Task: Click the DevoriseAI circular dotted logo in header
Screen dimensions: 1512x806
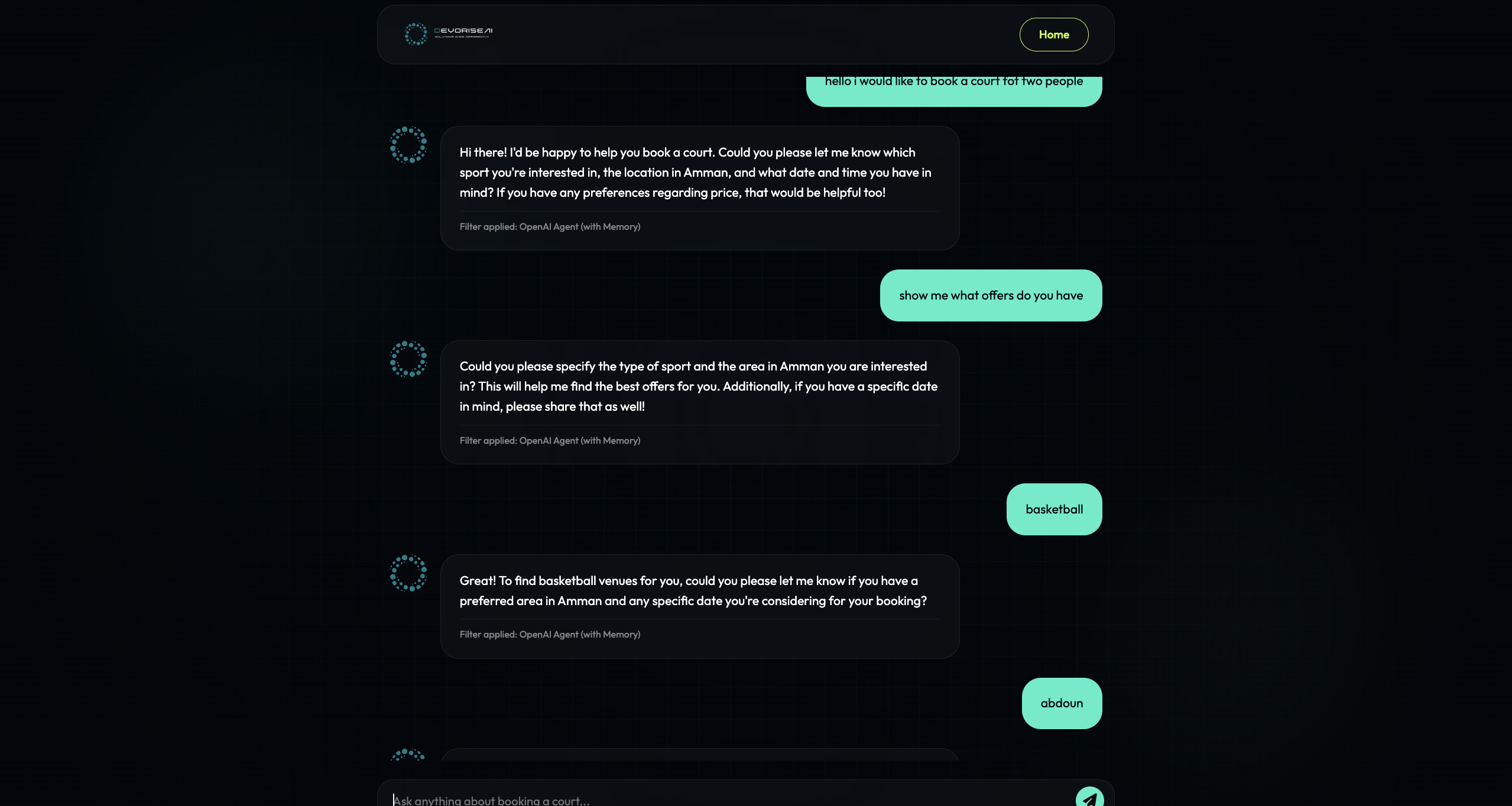Action: 416,34
